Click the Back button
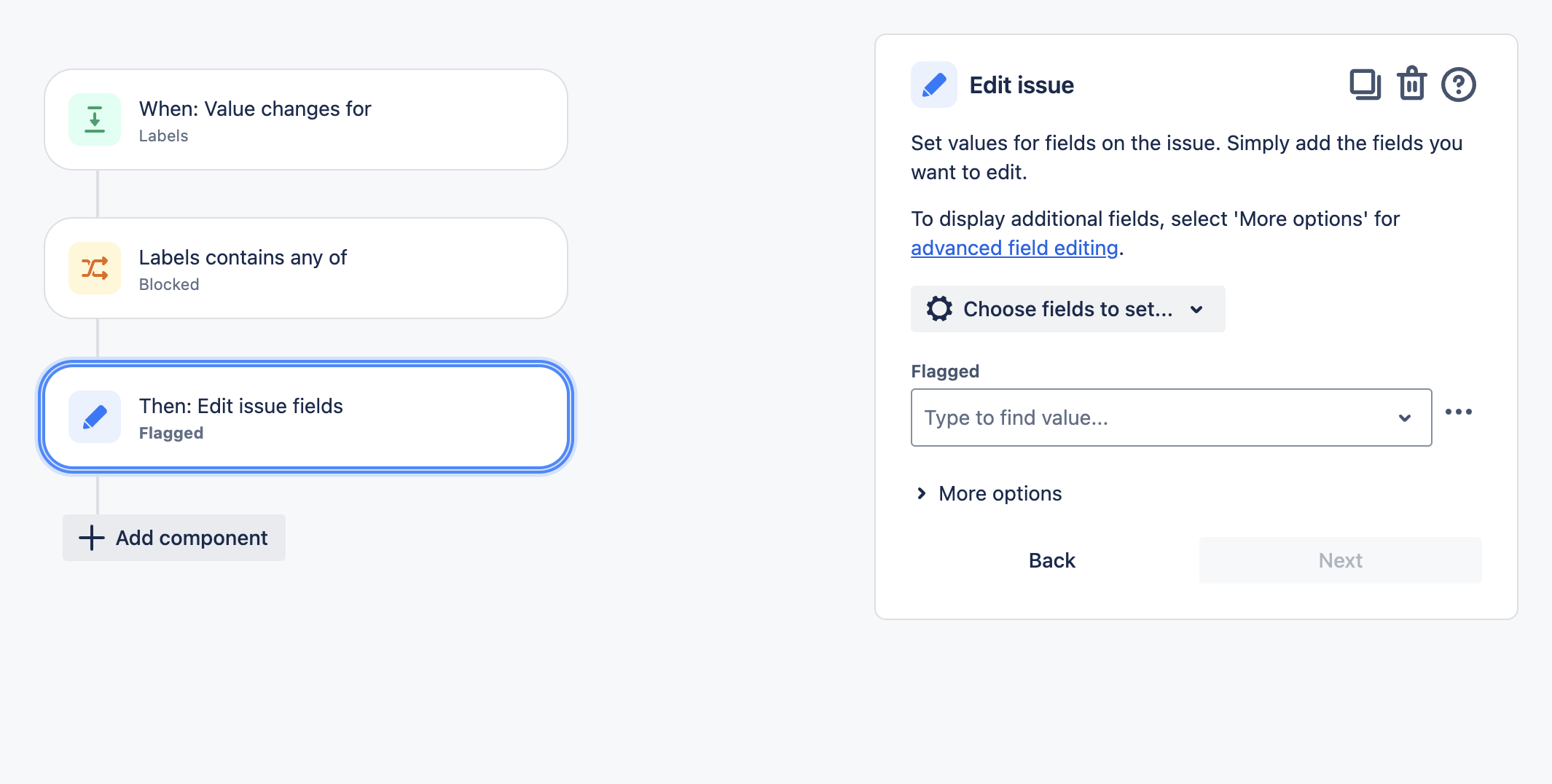The height and width of the screenshot is (784, 1552). pos(1051,560)
